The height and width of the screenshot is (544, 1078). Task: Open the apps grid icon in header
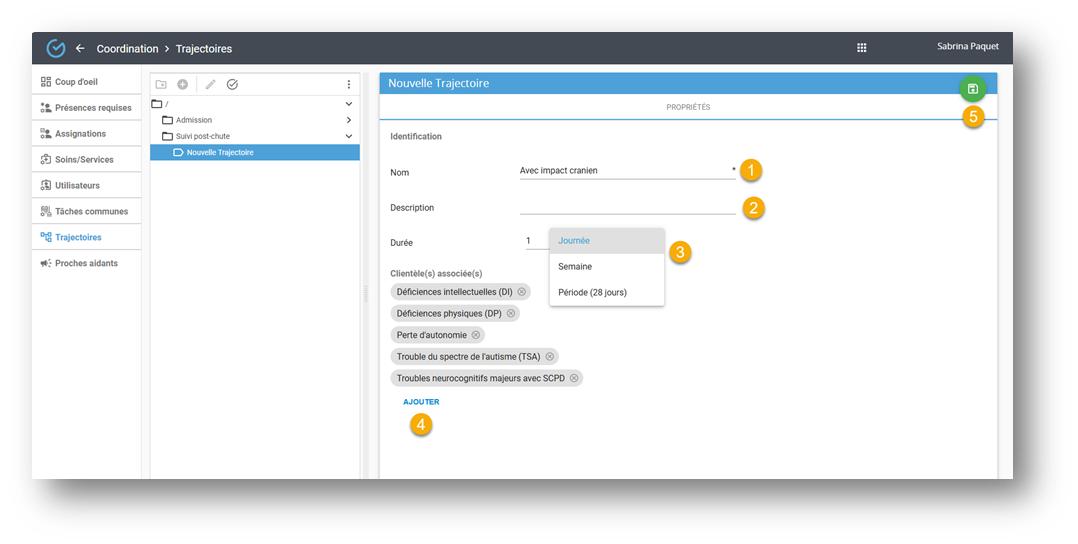pos(862,48)
